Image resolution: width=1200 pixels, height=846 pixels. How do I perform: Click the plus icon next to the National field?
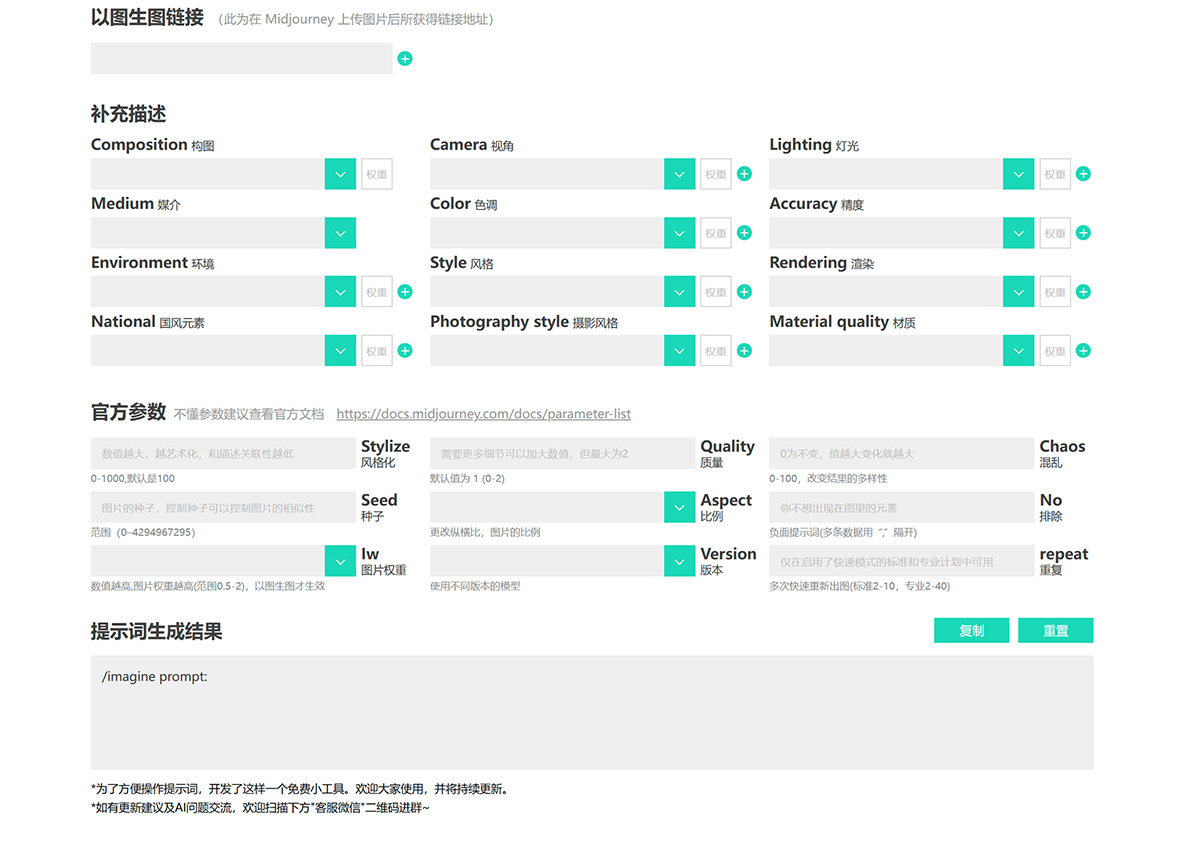(405, 350)
